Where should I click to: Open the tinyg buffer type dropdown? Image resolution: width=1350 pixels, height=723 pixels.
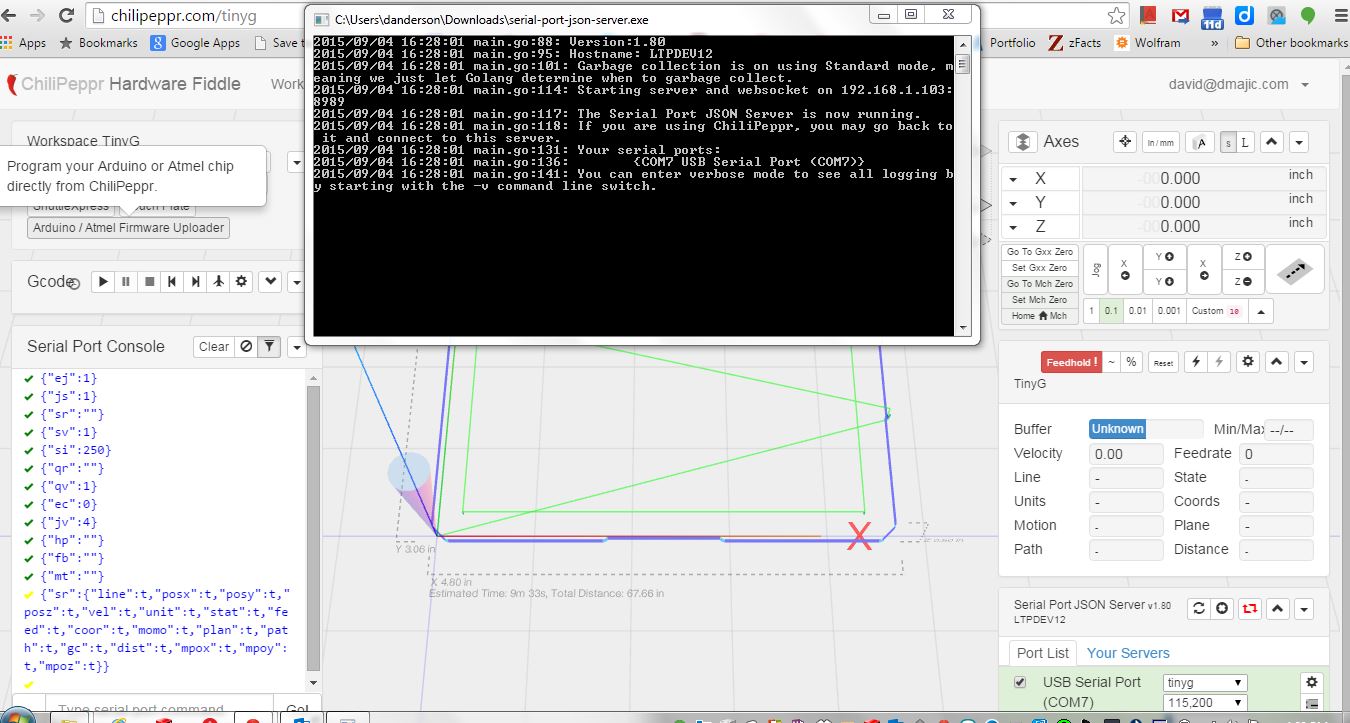1204,682
